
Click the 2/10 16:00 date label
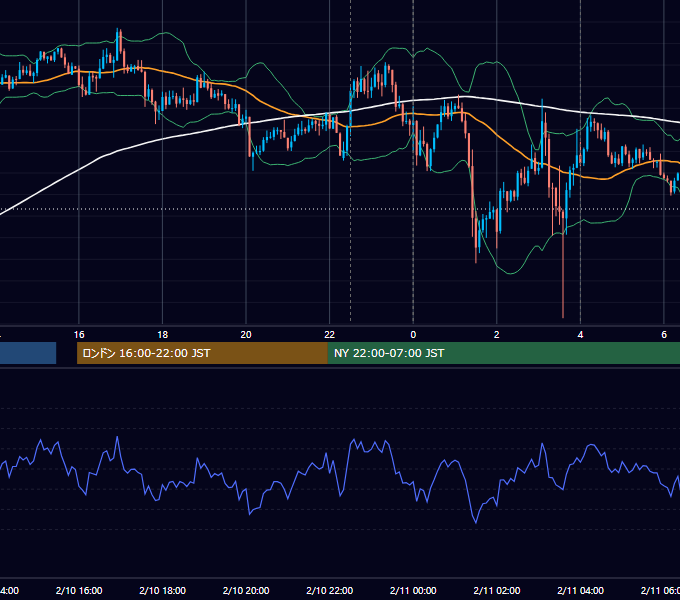[x=79, y=590]
